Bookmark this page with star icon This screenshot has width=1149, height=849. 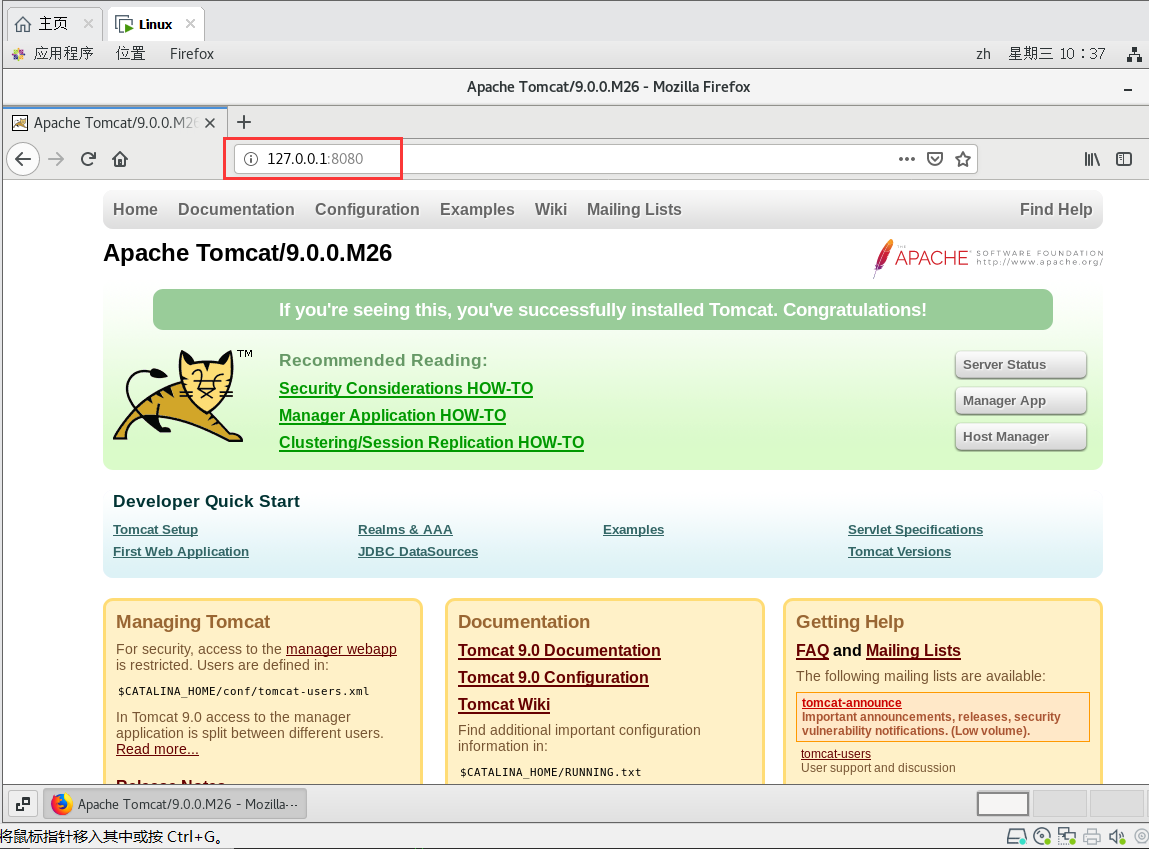pyautogui.click(x=963, y=159)
